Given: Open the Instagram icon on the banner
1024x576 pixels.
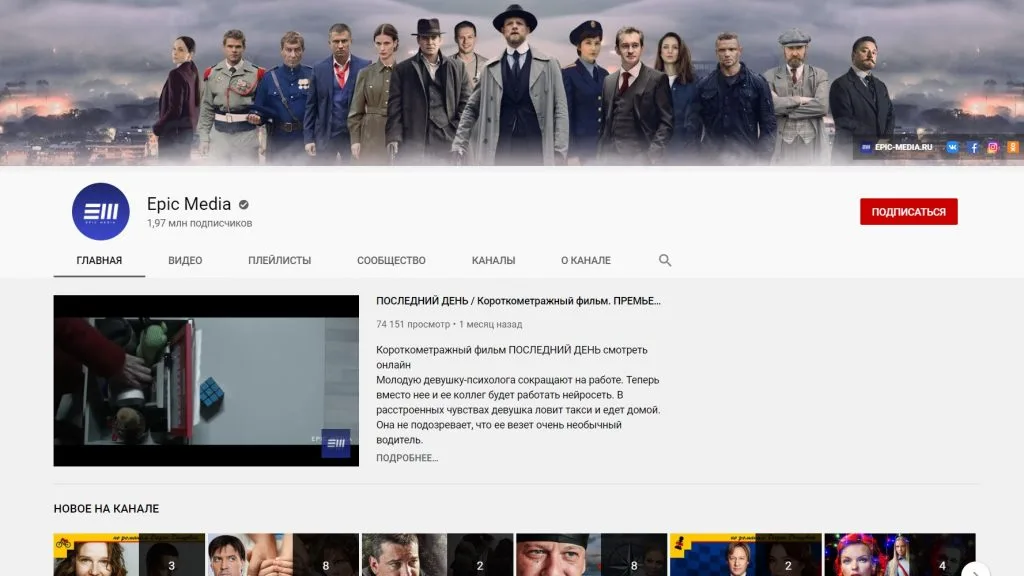Looking at the screenshot, I should (993, 147).
